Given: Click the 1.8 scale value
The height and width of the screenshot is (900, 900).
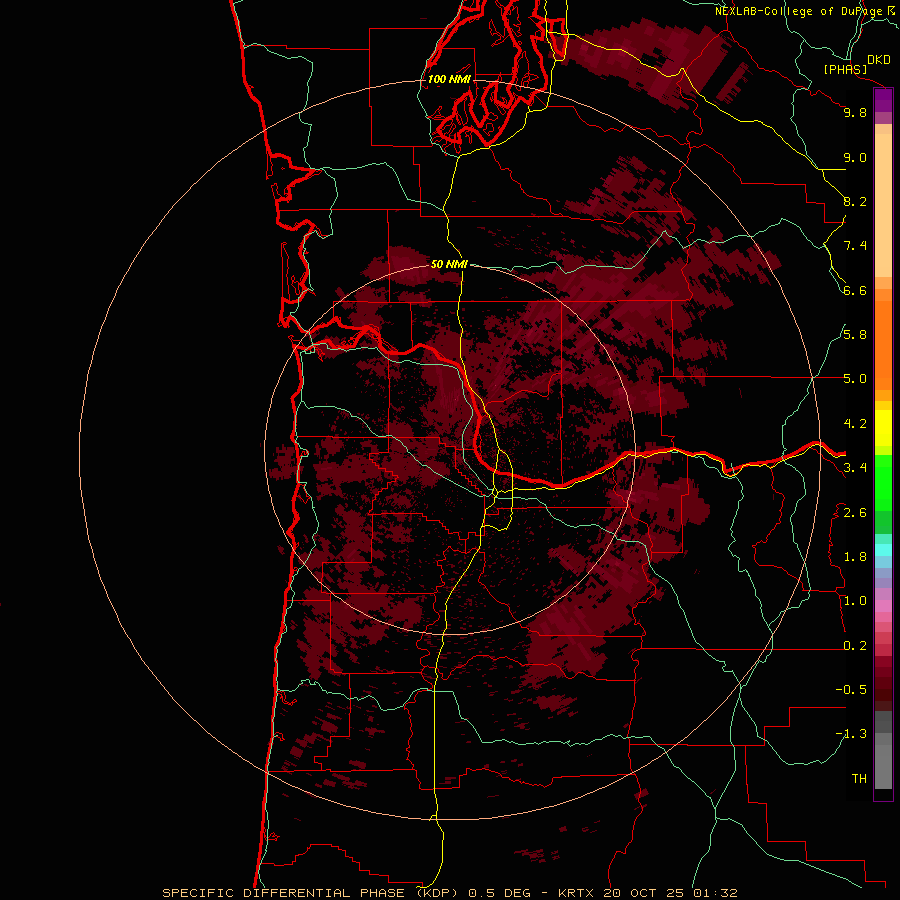Looking at the screenshot, I should (x=855, y=557).
